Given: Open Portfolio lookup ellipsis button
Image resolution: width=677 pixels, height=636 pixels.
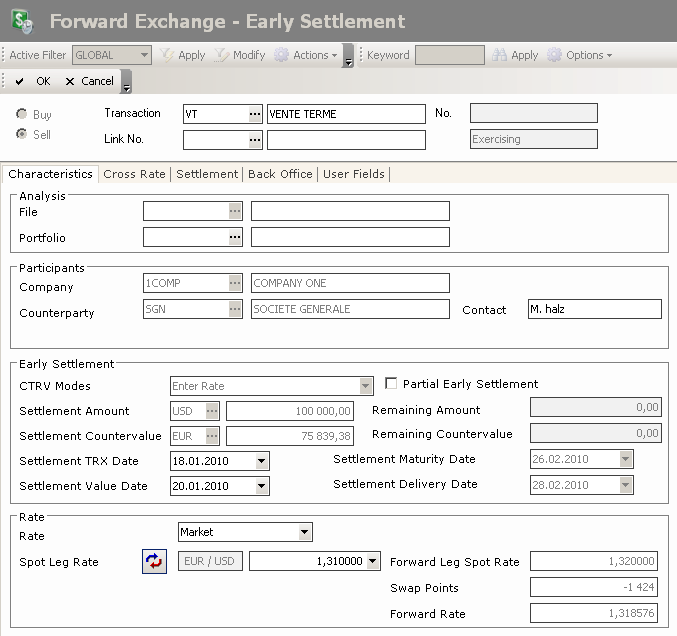Looking at the screenshot, I should [x=235, y=237].
